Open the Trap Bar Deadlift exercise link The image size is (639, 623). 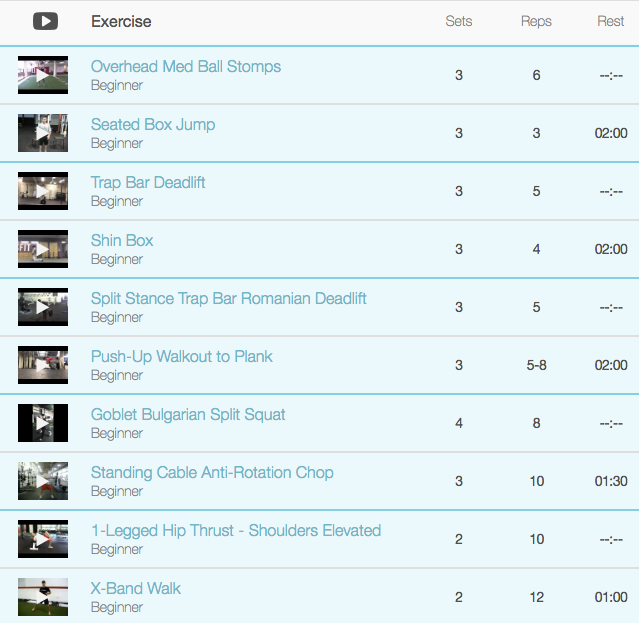point(148,183)
